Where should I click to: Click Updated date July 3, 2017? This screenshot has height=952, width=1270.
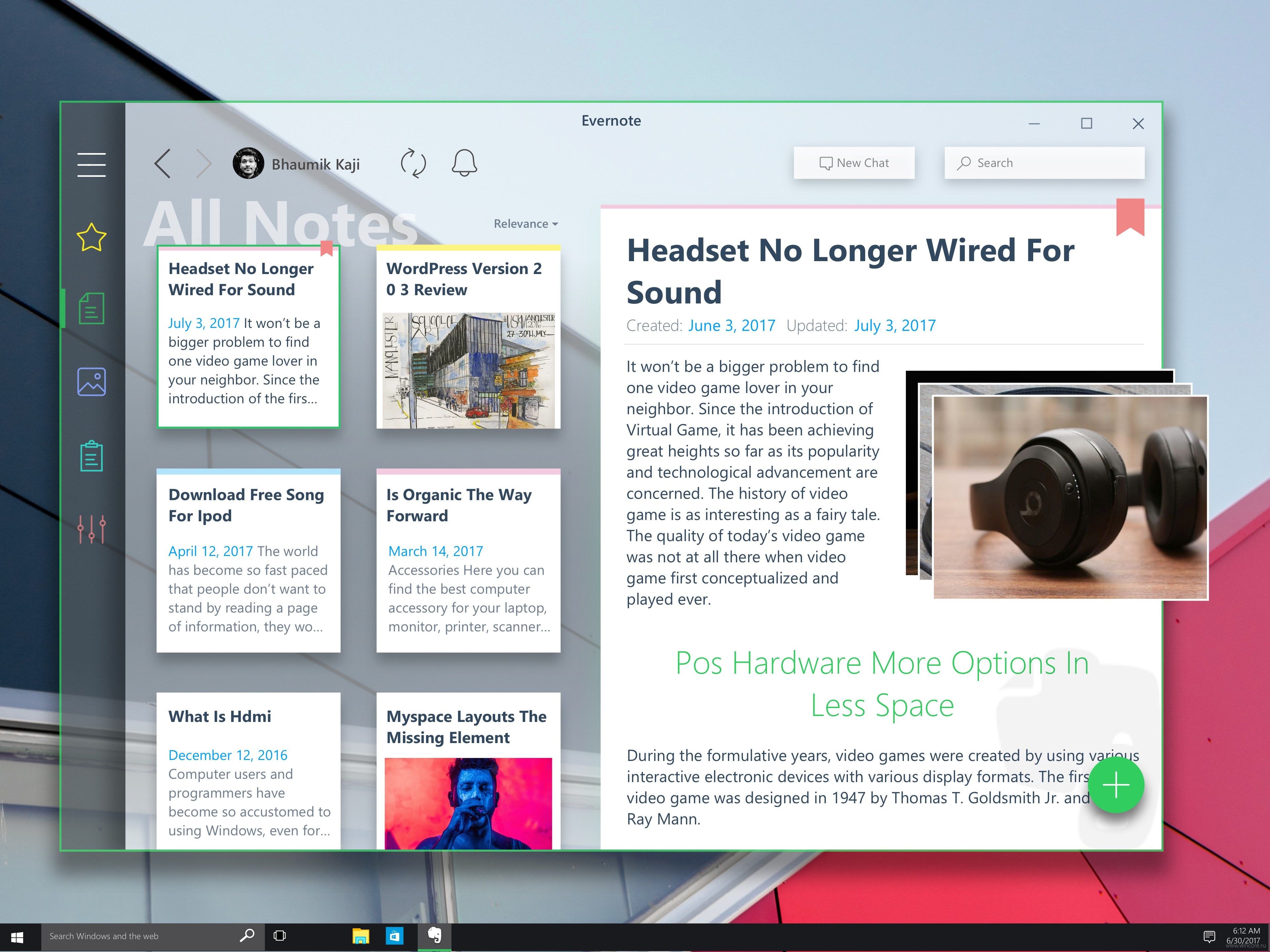click(895, 326)
